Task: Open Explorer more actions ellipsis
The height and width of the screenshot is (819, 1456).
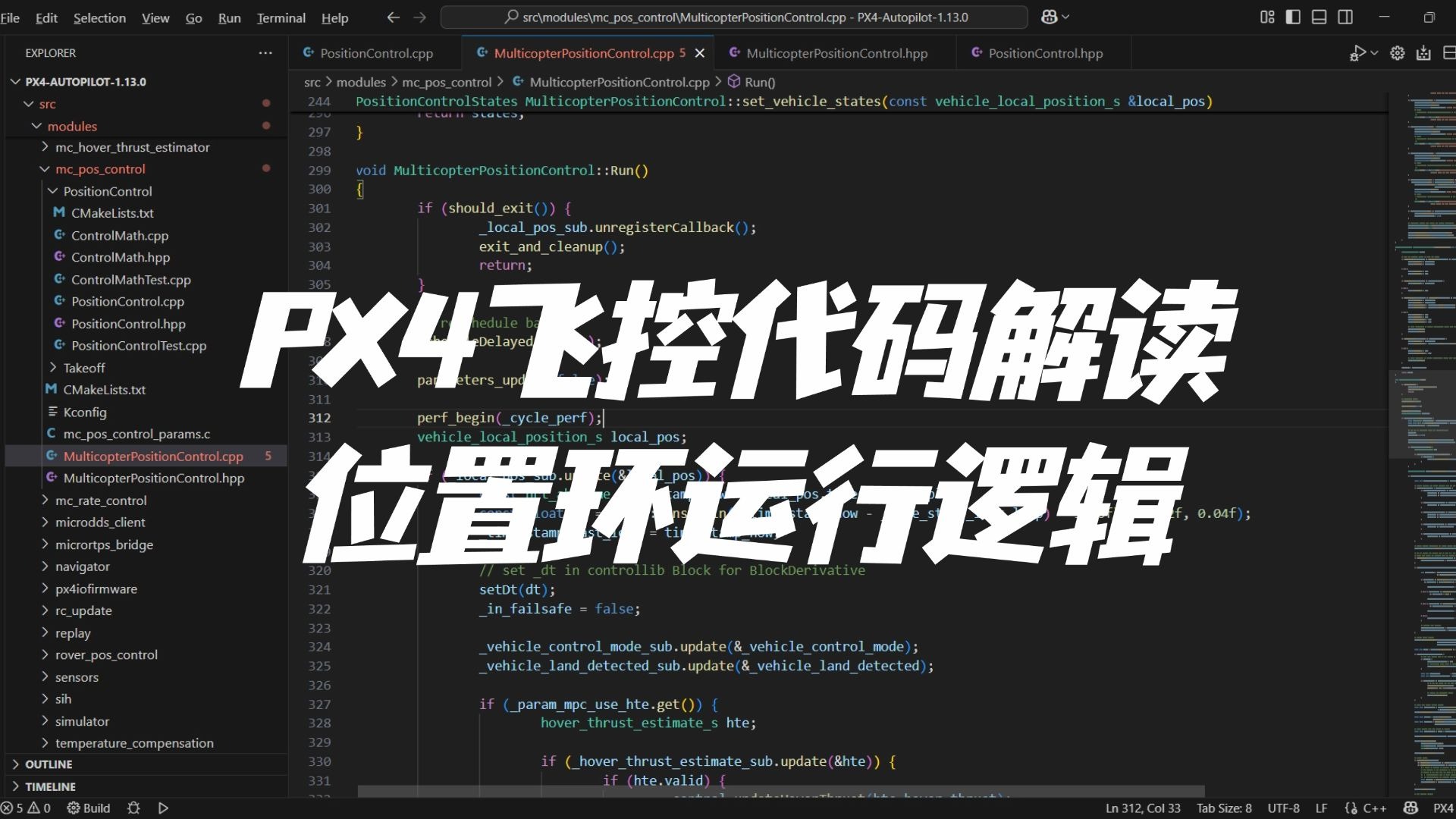Action: pos(265,53)
